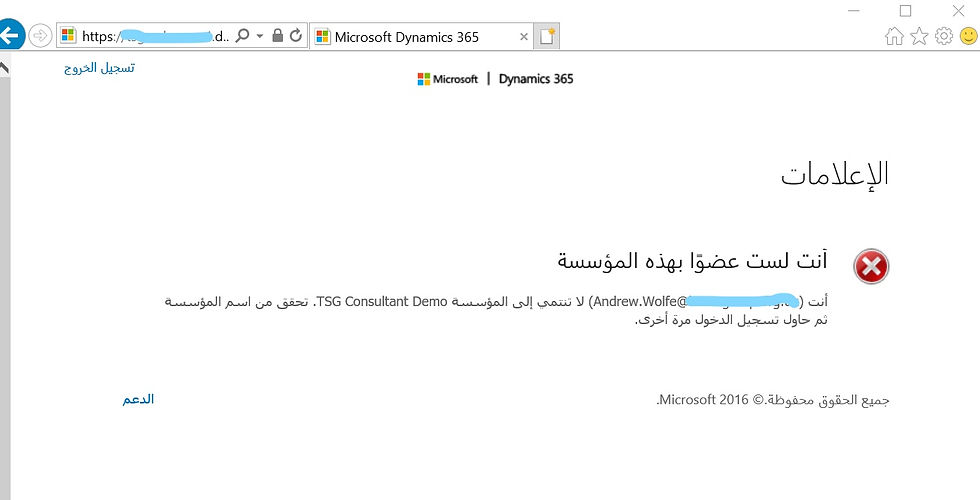
Task: Click the Dynamics 365 header text
Action: click(536, 79)
